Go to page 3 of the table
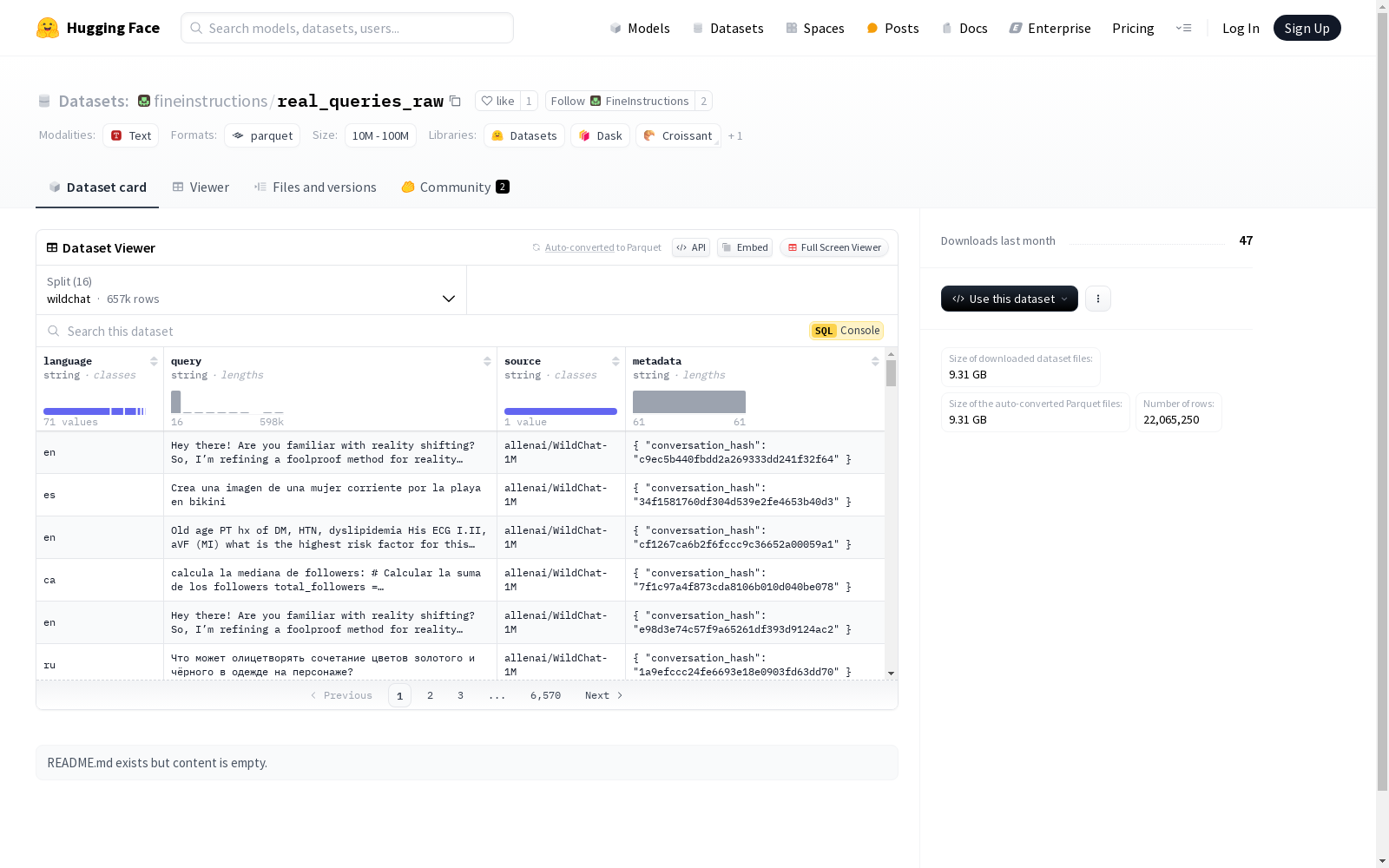 click(x=460, y=695)
